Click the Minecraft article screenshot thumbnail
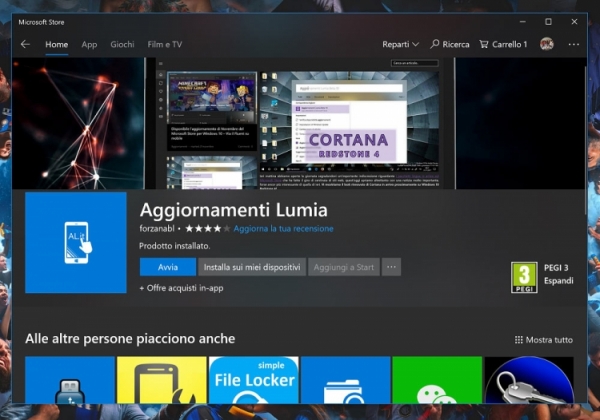Screen dimensions: 600x420 (212, 97)
